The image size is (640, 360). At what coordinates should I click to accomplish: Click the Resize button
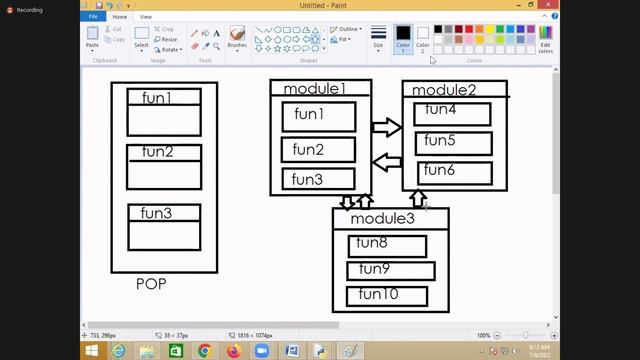click(x=166, y=40)
